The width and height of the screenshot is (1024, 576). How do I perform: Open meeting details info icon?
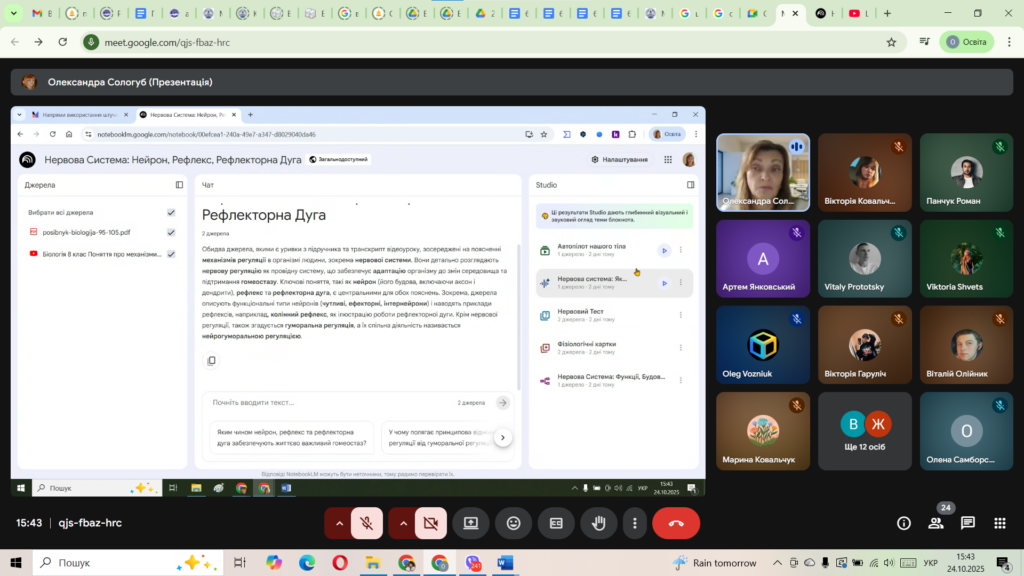[904, 523]
